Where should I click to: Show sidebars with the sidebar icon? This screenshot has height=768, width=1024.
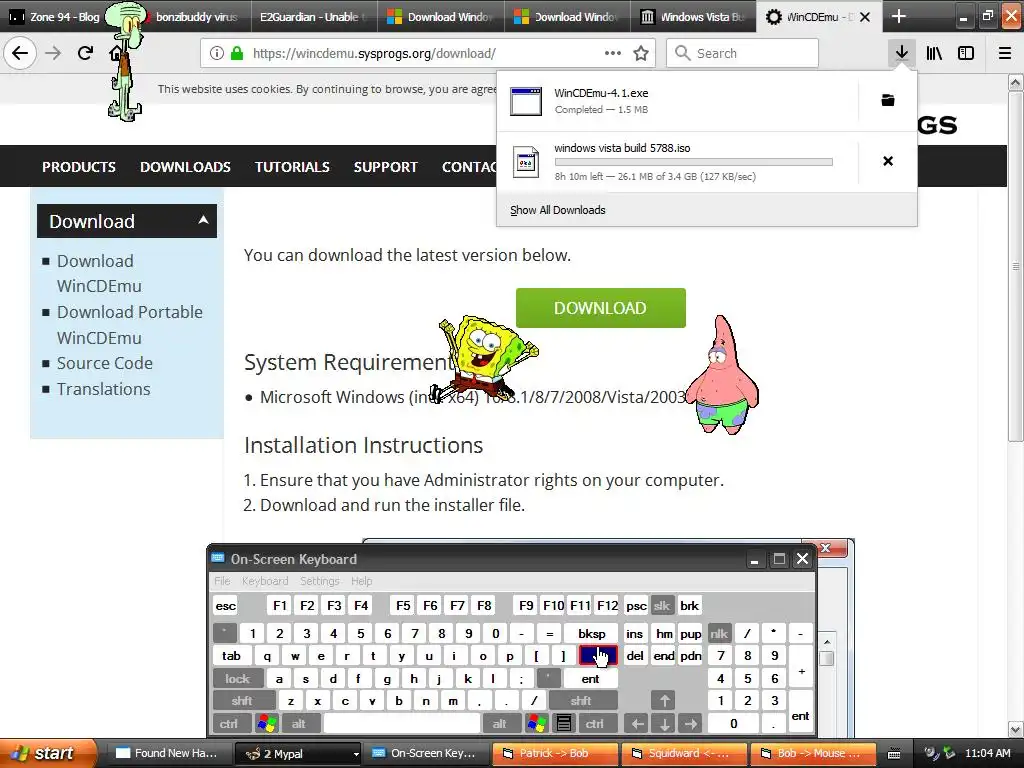pyautogui.click(x=966, y=53)
